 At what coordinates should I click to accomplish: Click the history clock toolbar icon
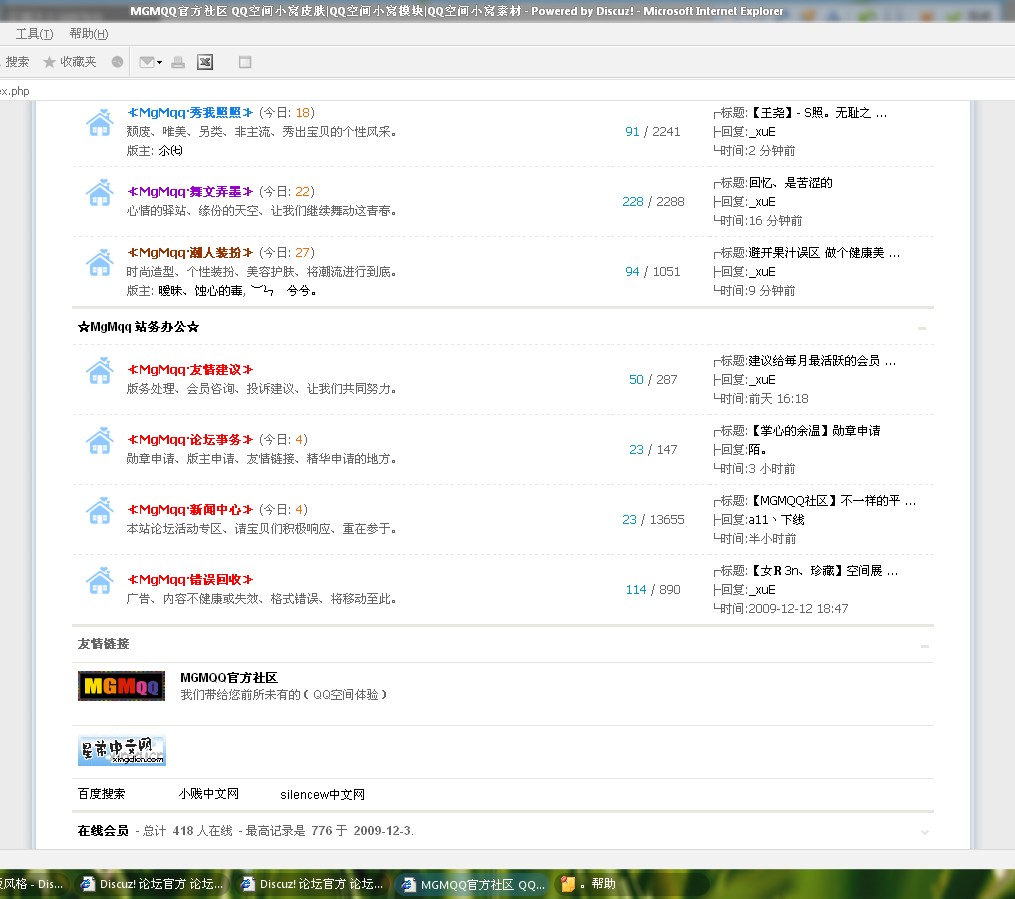coord(117,61)
